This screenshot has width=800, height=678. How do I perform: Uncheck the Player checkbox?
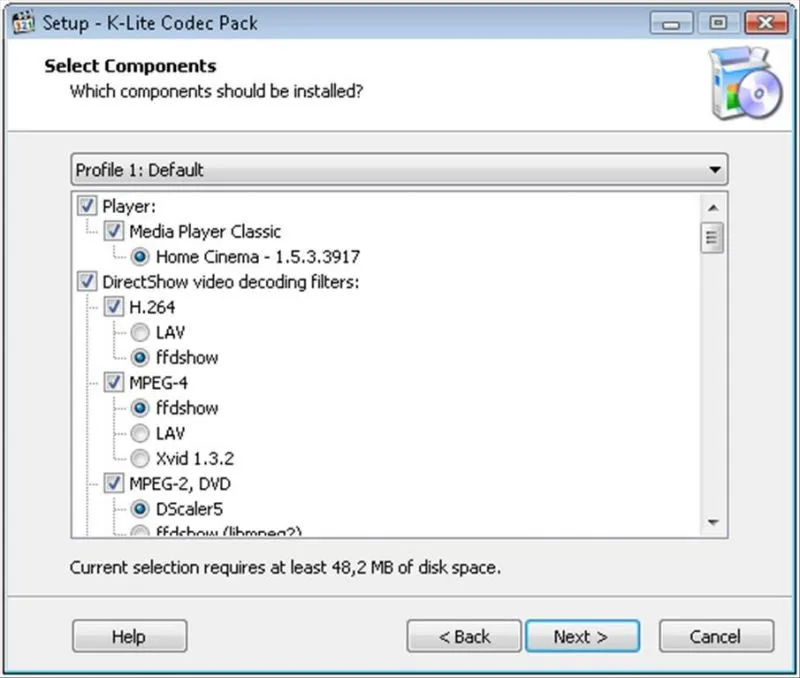(87, 206)
